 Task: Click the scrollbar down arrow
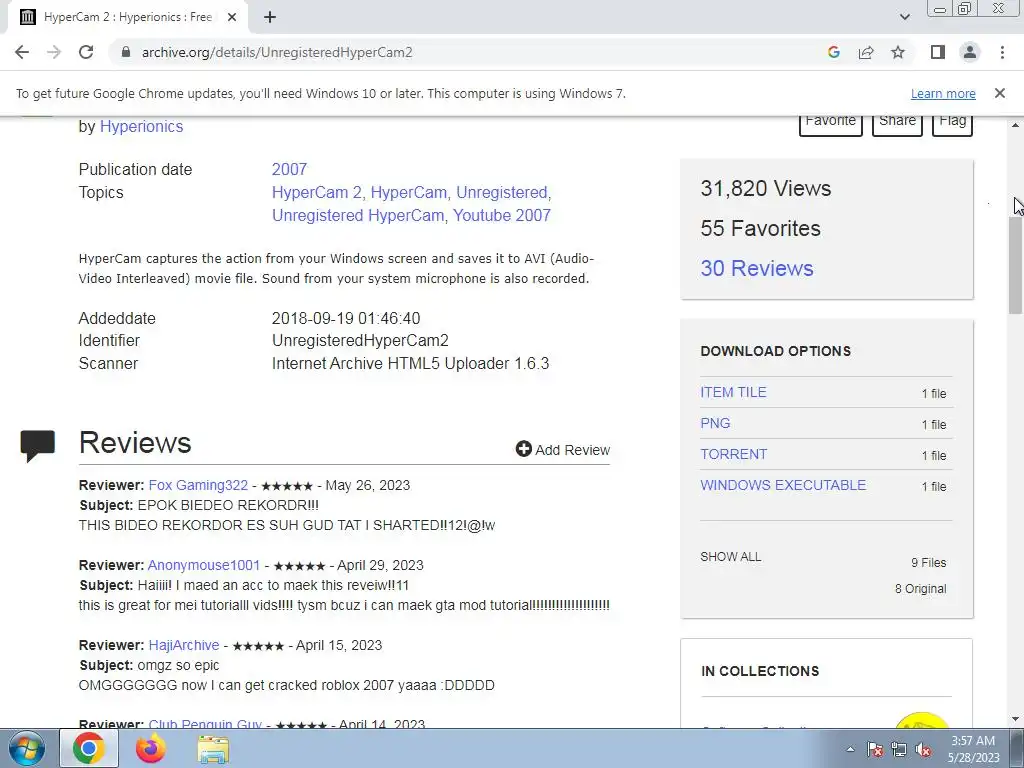click(1016, 720)
